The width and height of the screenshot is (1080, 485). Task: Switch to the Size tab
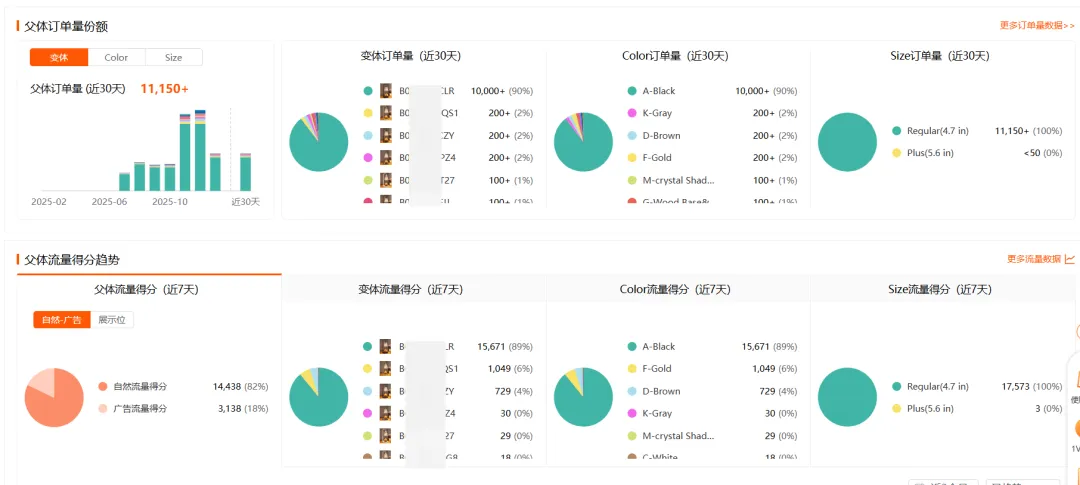(174, 57)
